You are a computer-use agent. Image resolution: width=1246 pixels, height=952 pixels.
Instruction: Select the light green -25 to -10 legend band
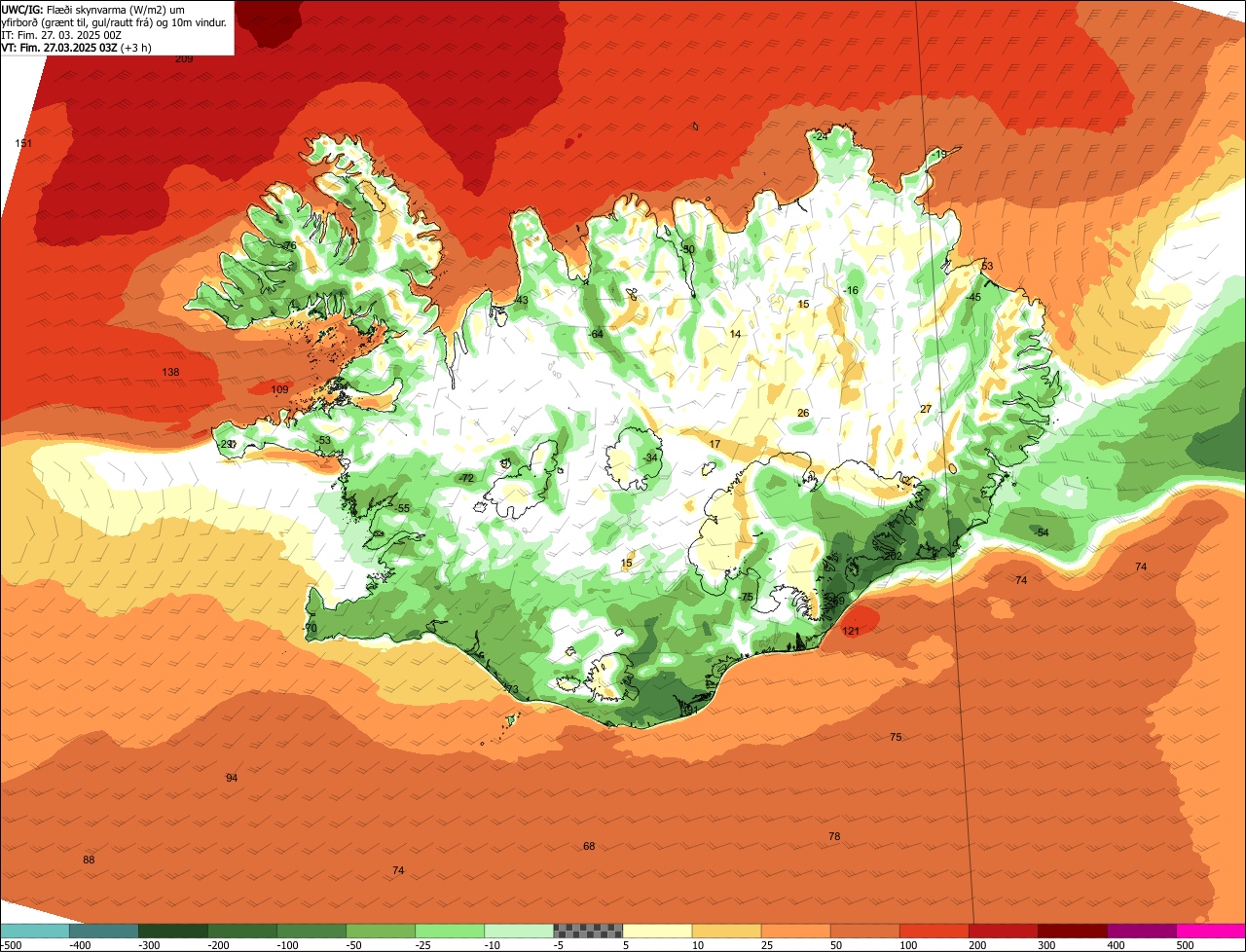point(450,931)
